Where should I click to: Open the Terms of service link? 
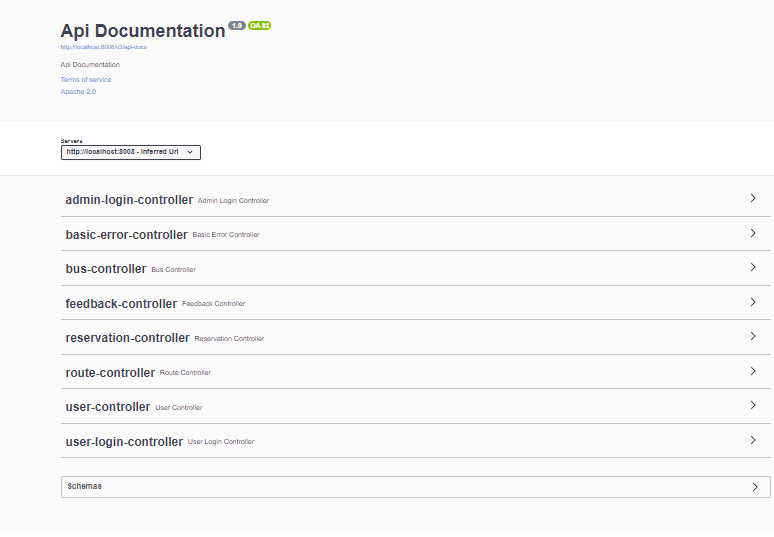click(x=86, y=79)
